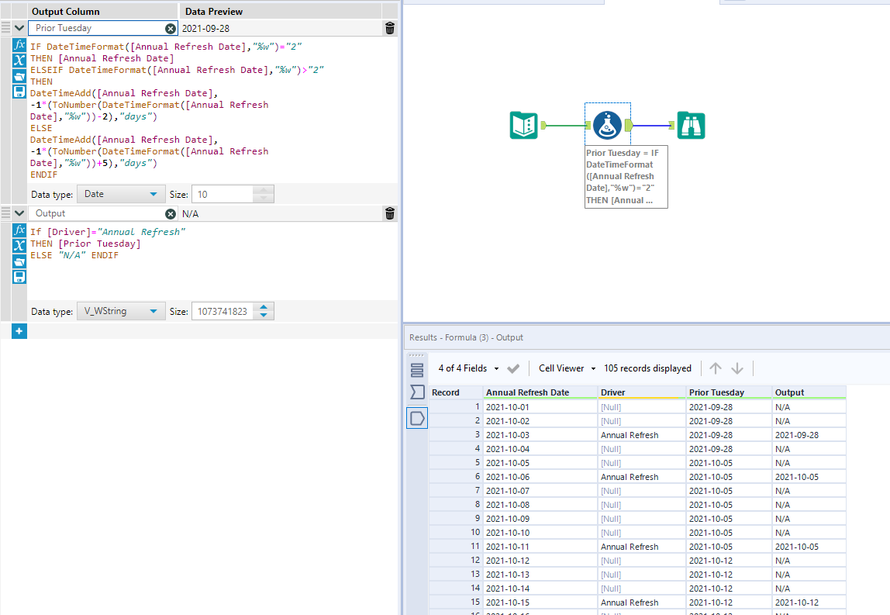Add a new expression with plus button
This screenshot has height=615, width=890.
pyautogui.click(x=19, y=331)
